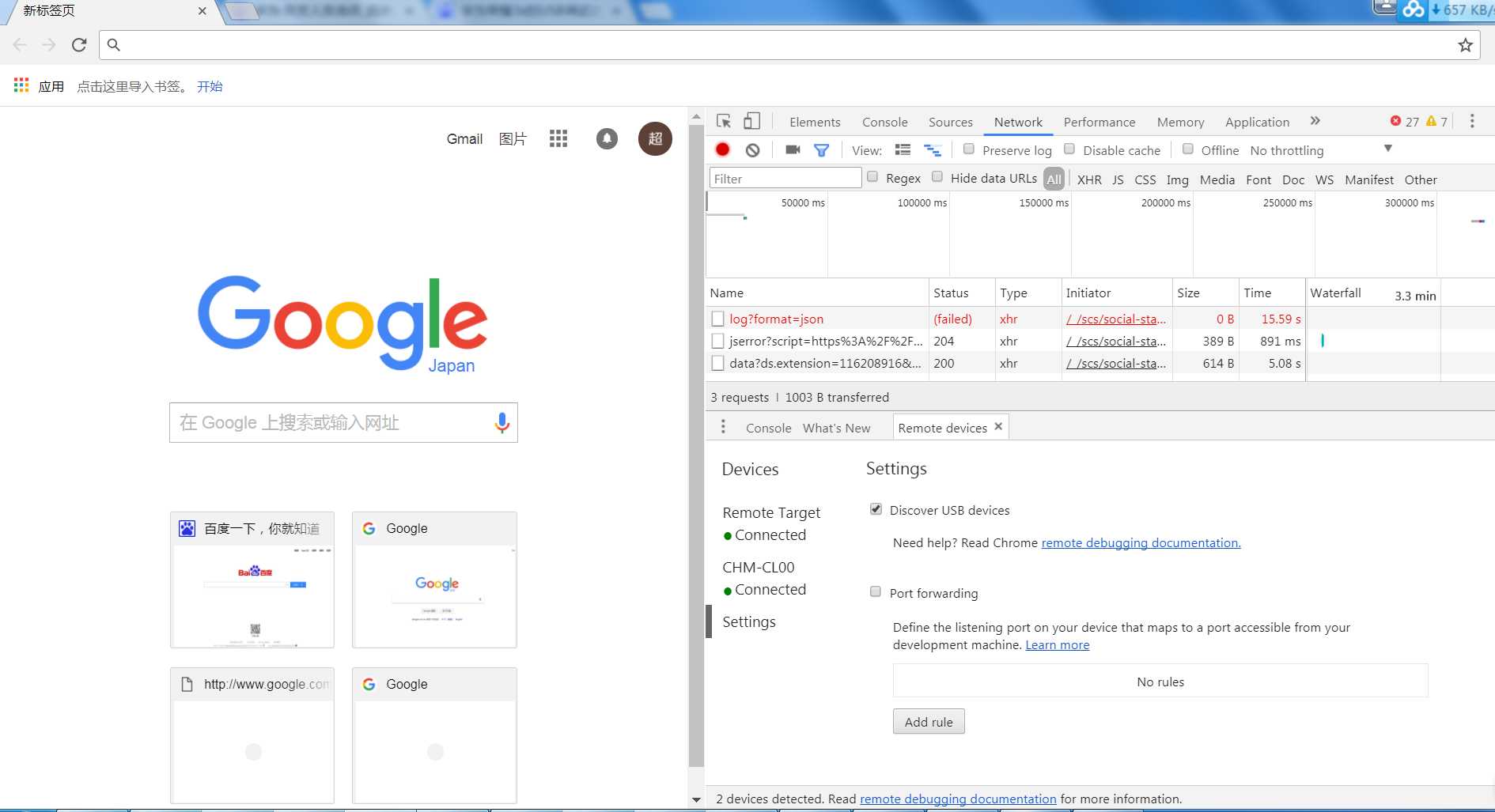1495x812 pixels.
Task: Click the network Filter input field
Action: (785, 179)
